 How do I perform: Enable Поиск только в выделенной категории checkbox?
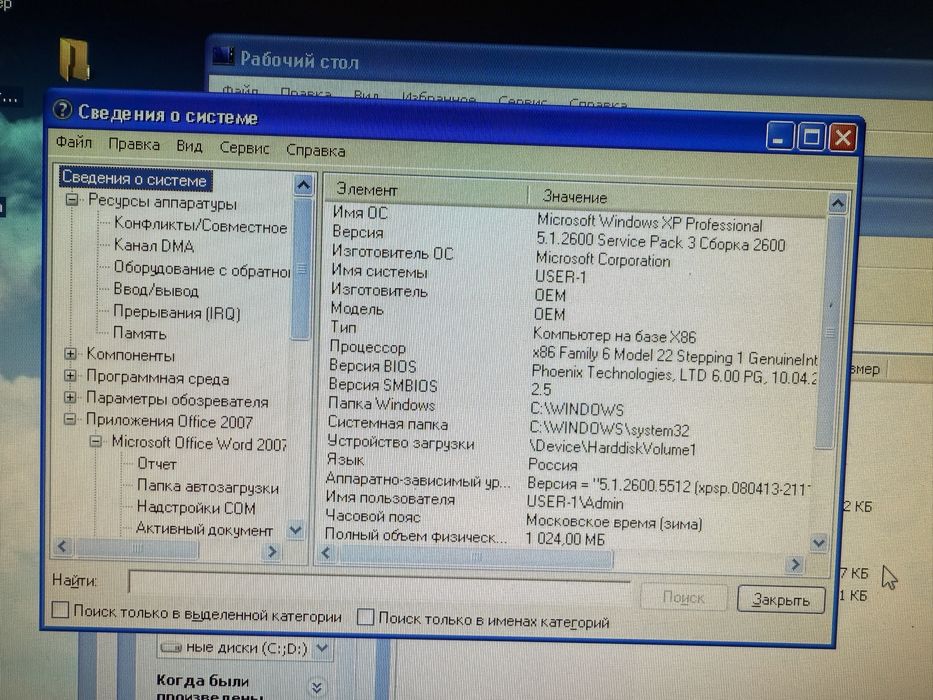60,610
